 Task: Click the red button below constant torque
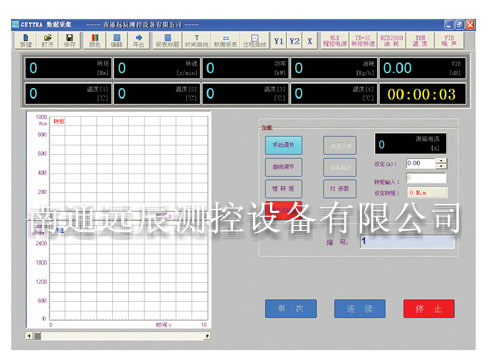284,210
